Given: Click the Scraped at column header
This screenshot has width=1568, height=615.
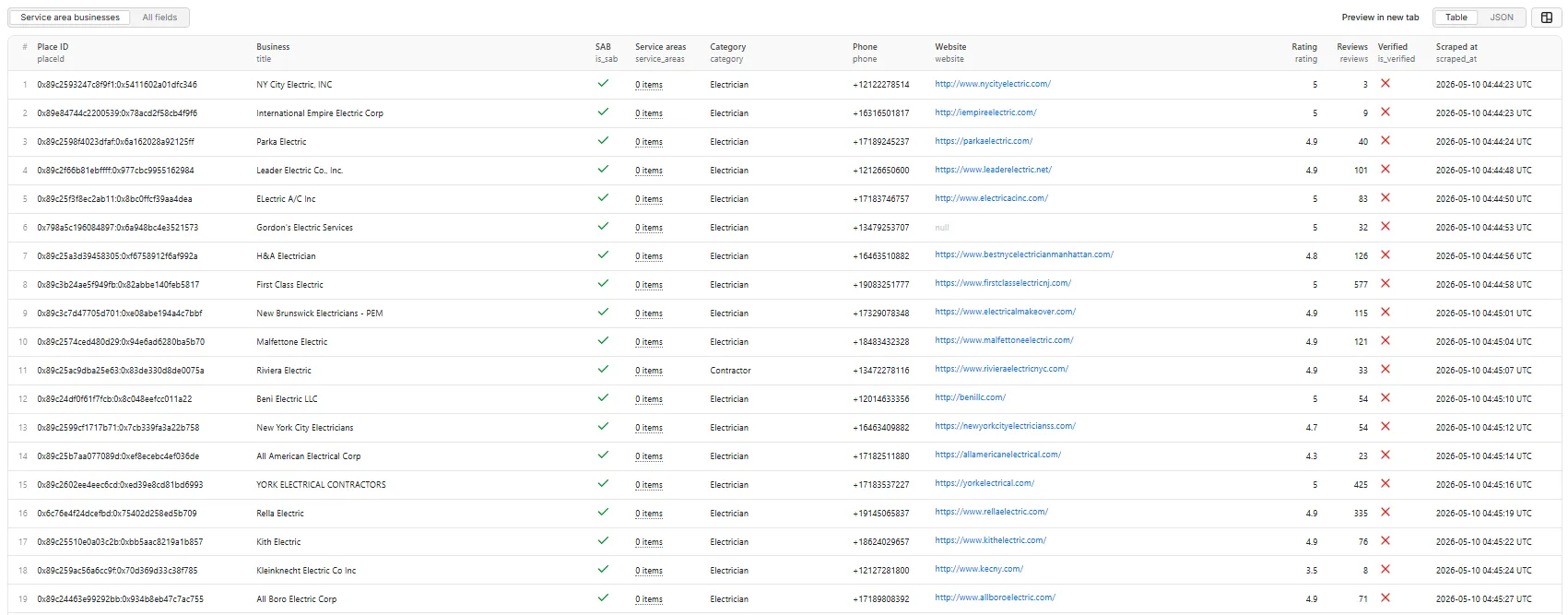Looking at the screenshot, I should point(1456,53).
